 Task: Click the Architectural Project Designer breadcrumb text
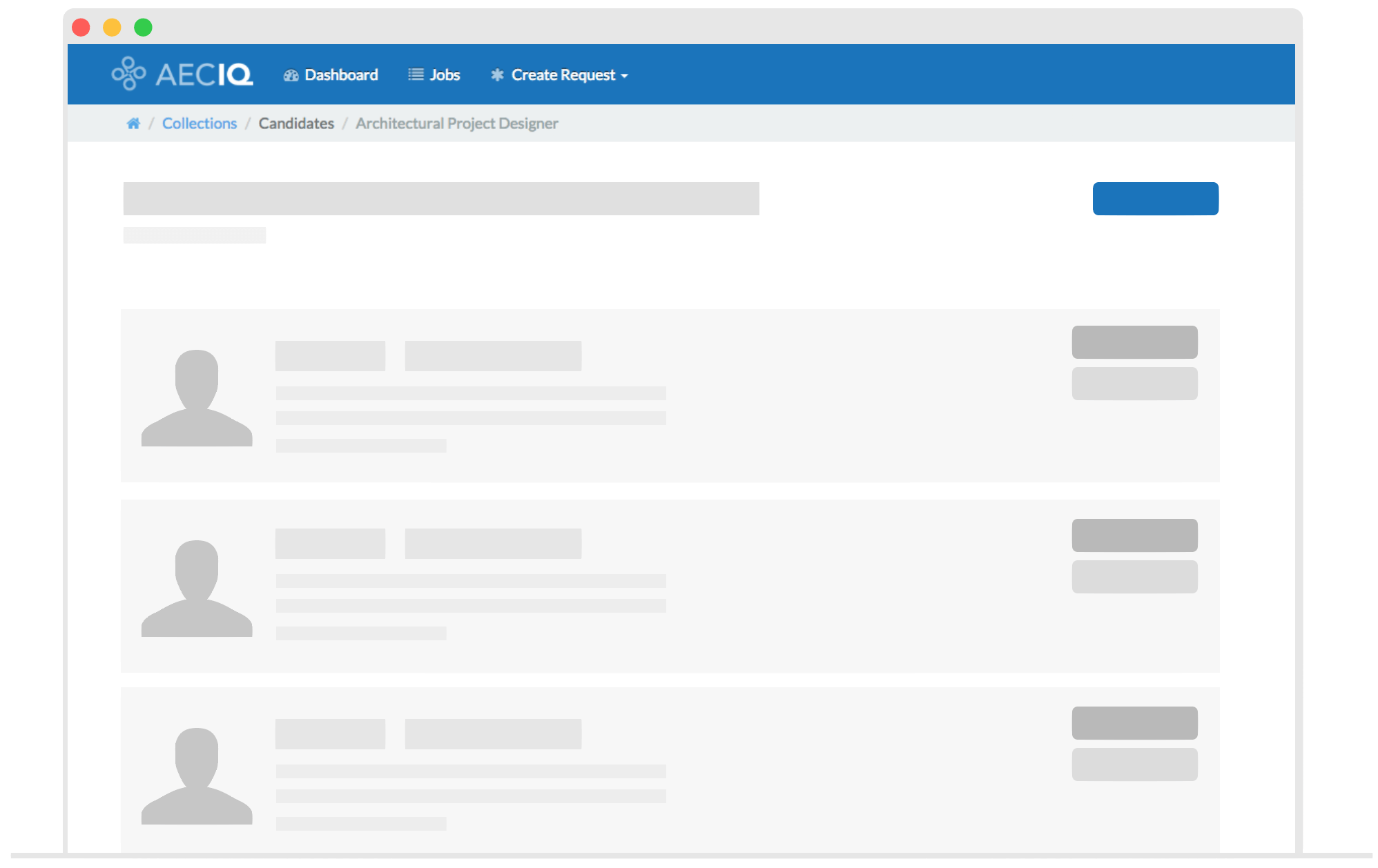[x=456, y=124]
